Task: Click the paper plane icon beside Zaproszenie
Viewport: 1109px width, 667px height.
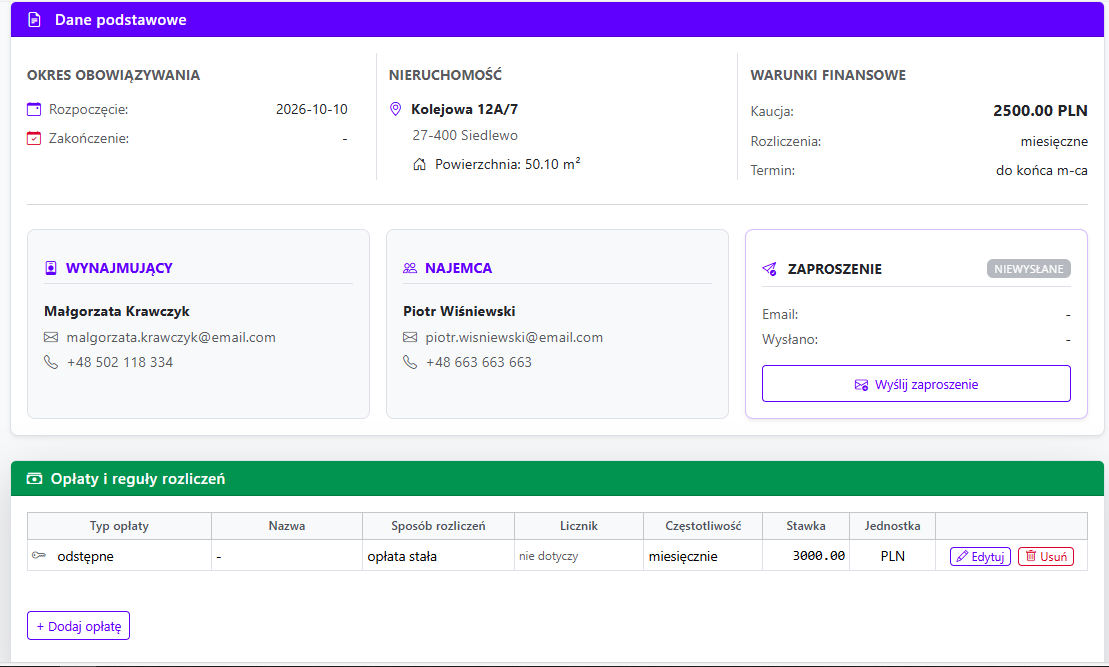Action: [770, 269]
